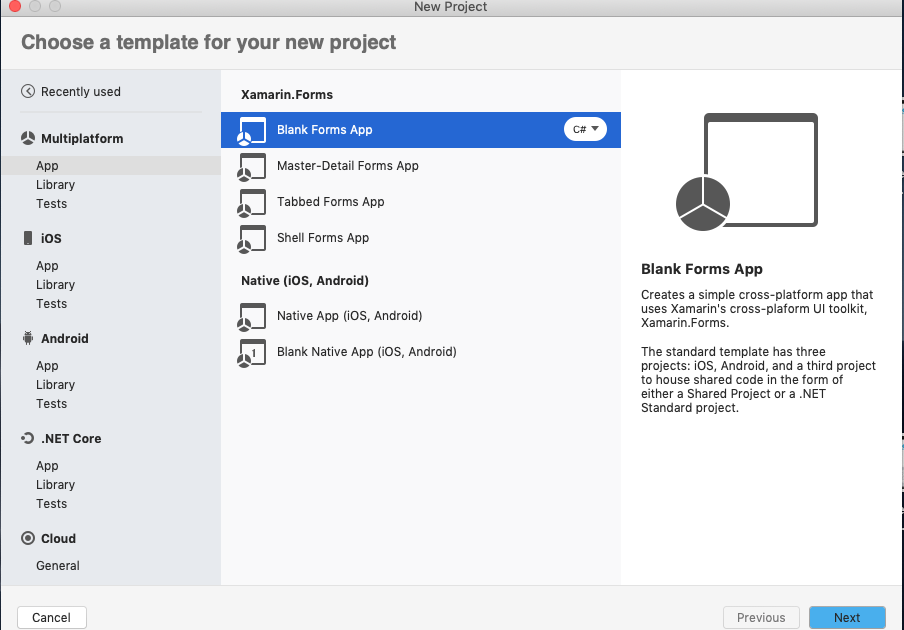Viewport: 904px width, 630px height.
Task: Click the Recently used clock icon
Action: click(x=30, y=91)
